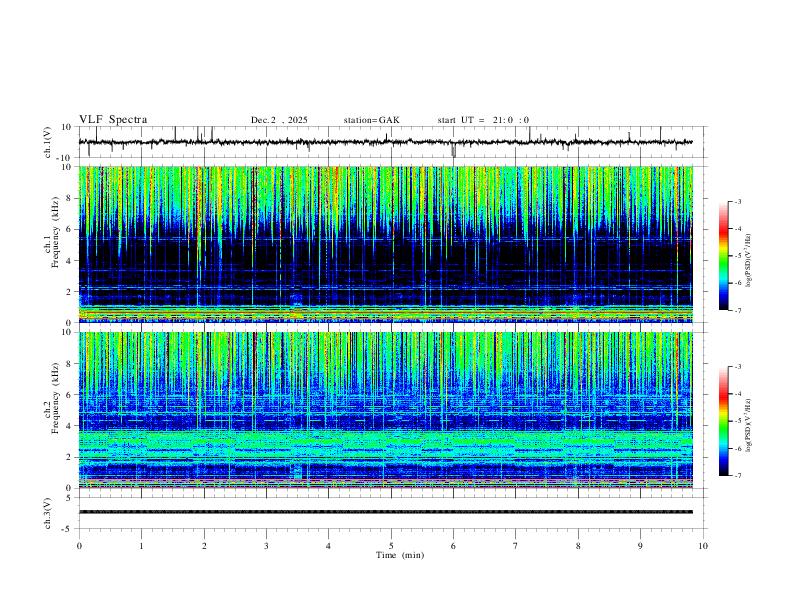The width and height of the screenshot is (792, 612).
Task: Click the "-7" tick on ch.2 colorbar
Action: [737, 476]
